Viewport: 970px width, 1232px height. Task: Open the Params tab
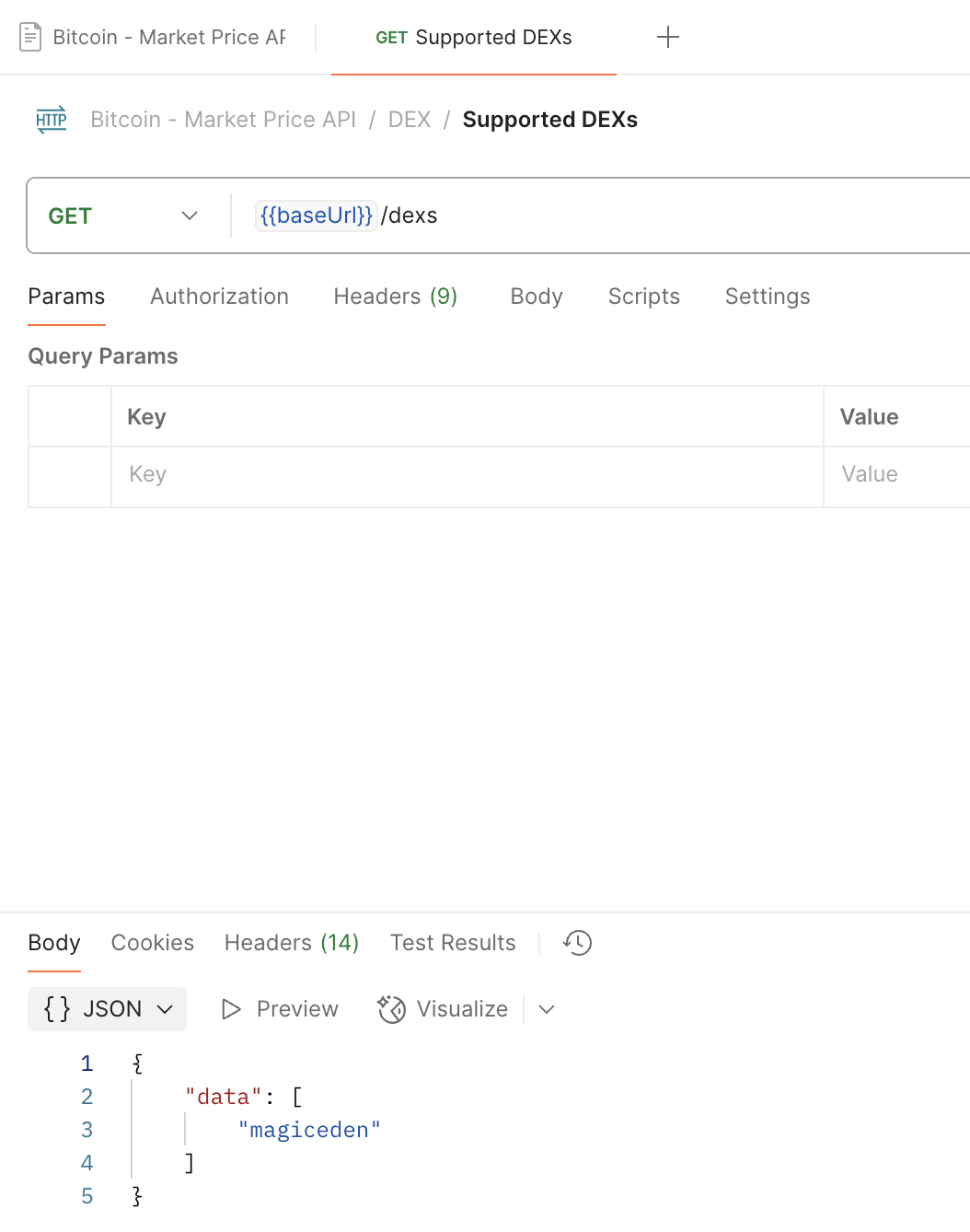pyautogui.click(x=66, y=296)
